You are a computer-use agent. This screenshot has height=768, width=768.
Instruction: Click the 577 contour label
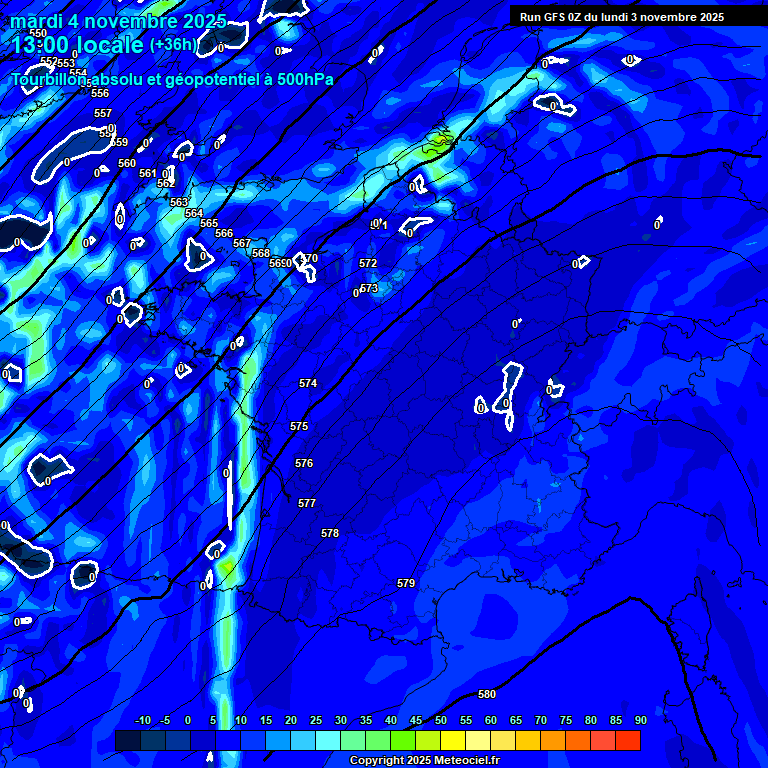coord(307,503)
